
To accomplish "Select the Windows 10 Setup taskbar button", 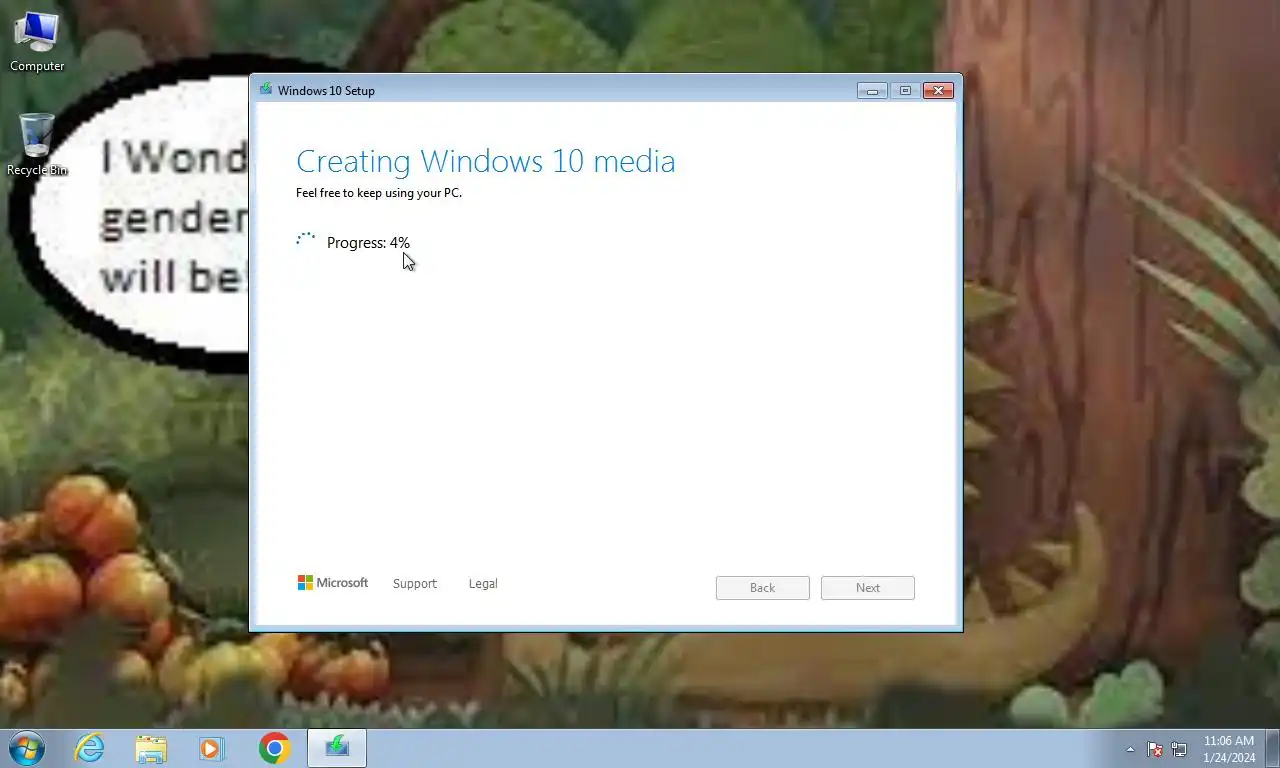I will pos(337,748).
